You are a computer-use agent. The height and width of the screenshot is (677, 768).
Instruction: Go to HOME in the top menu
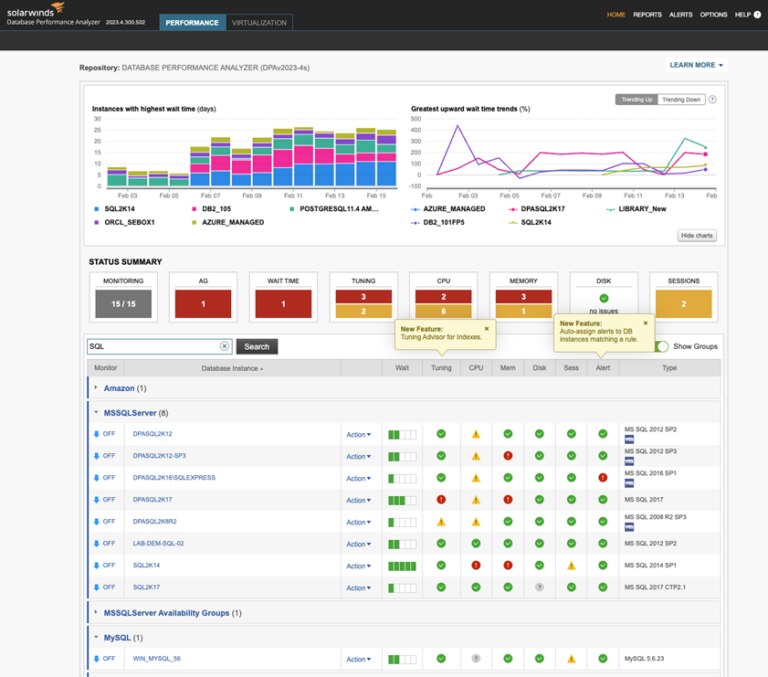(616, 15)
